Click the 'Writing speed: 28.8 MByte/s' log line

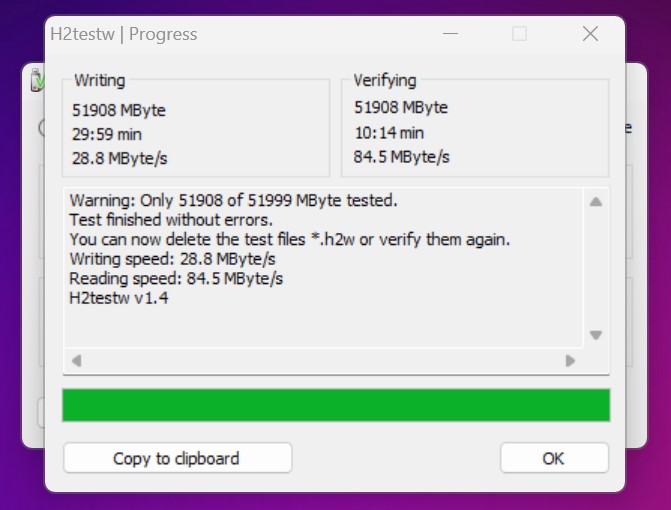point(172,259)
